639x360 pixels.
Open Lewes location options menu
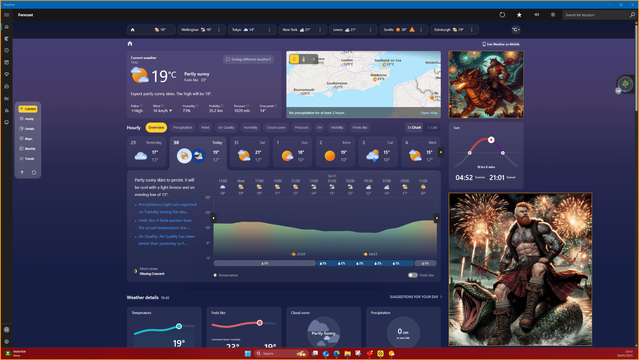[370, 30]
